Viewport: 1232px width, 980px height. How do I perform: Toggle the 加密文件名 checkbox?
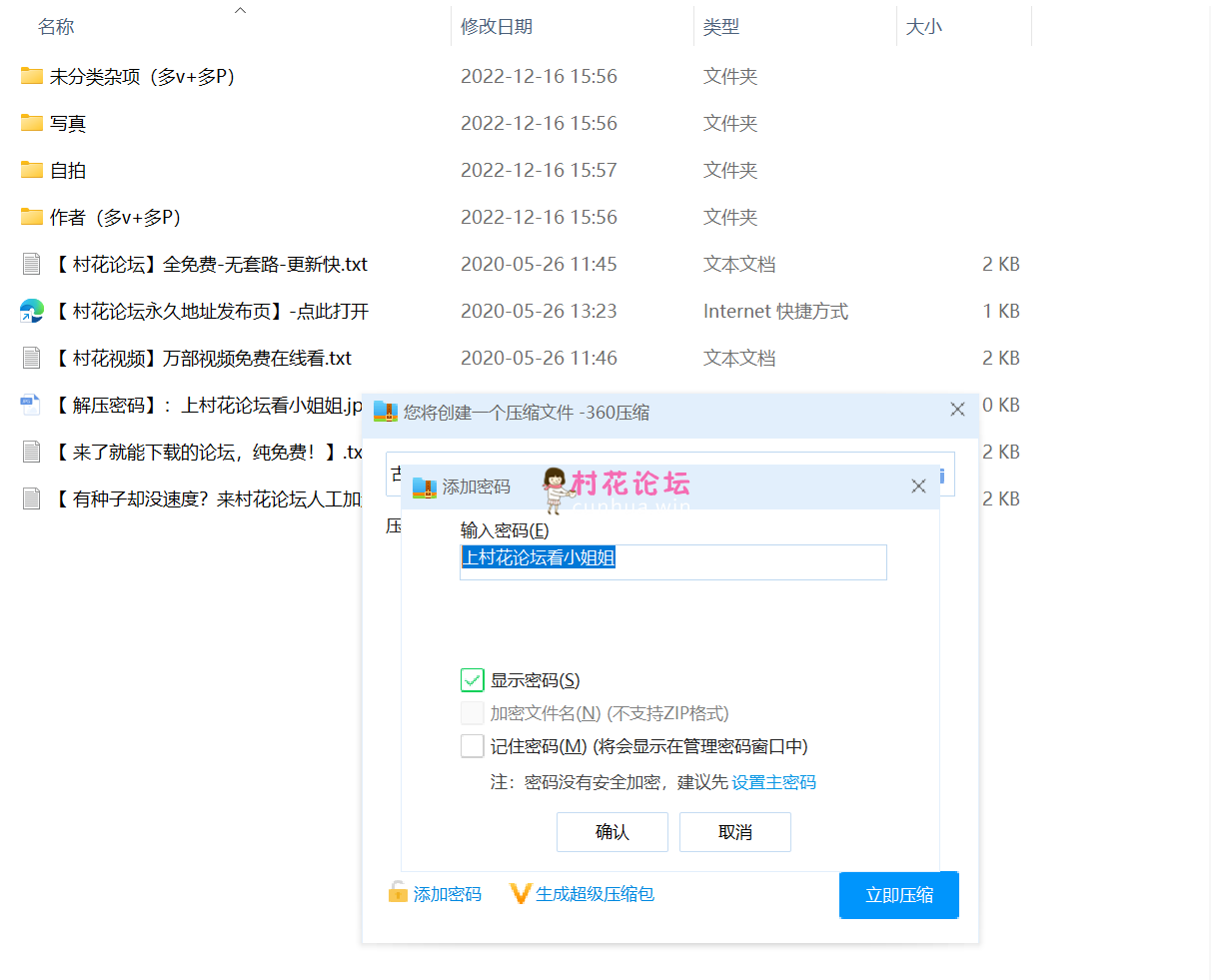(x=473, y=713)
